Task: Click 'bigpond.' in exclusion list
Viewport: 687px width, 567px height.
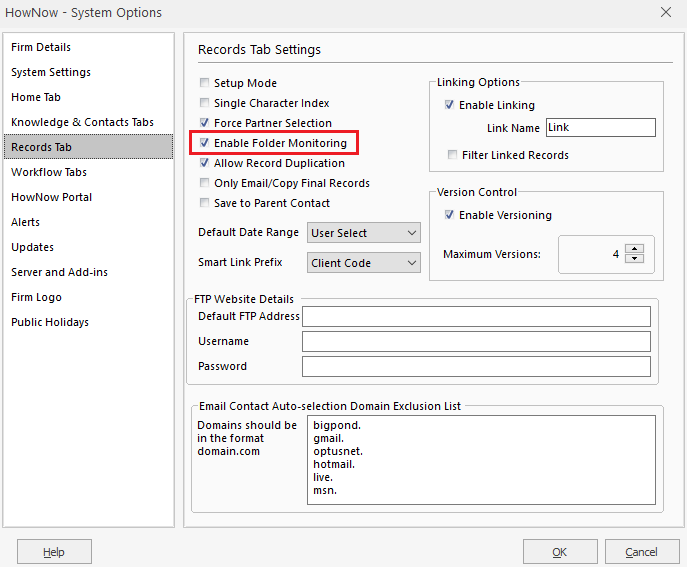Action: [337, 425]
